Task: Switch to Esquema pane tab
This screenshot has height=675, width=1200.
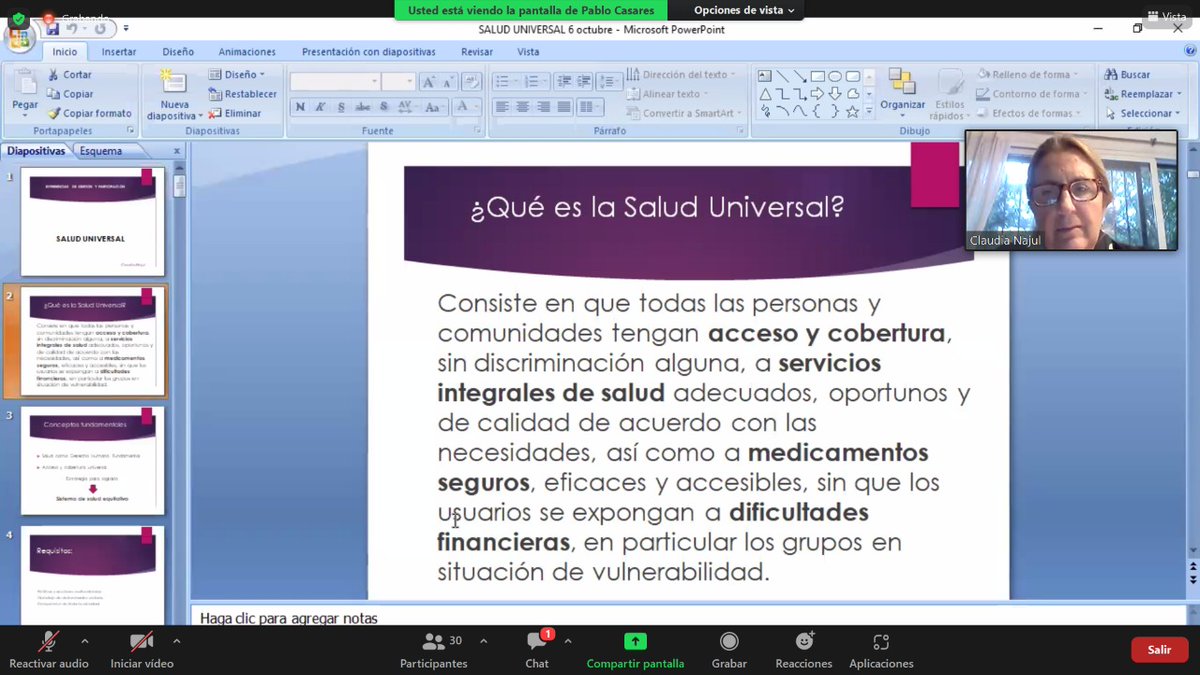Action: click(101, 151)
